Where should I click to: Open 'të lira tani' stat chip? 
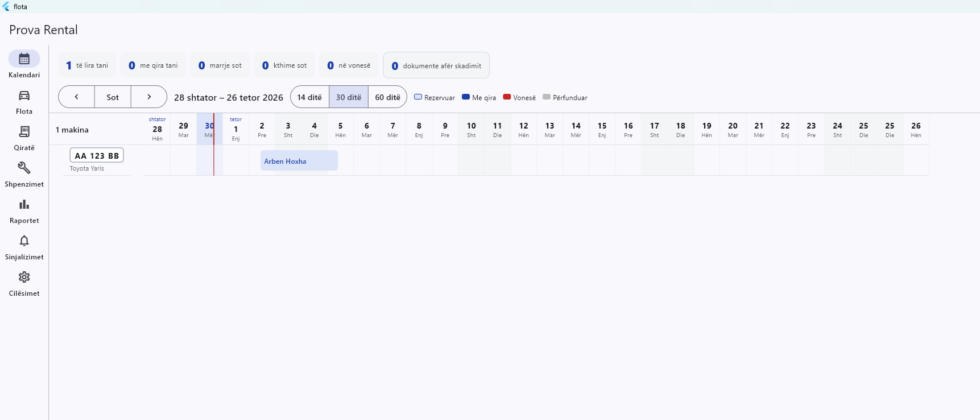coord(88,65)
